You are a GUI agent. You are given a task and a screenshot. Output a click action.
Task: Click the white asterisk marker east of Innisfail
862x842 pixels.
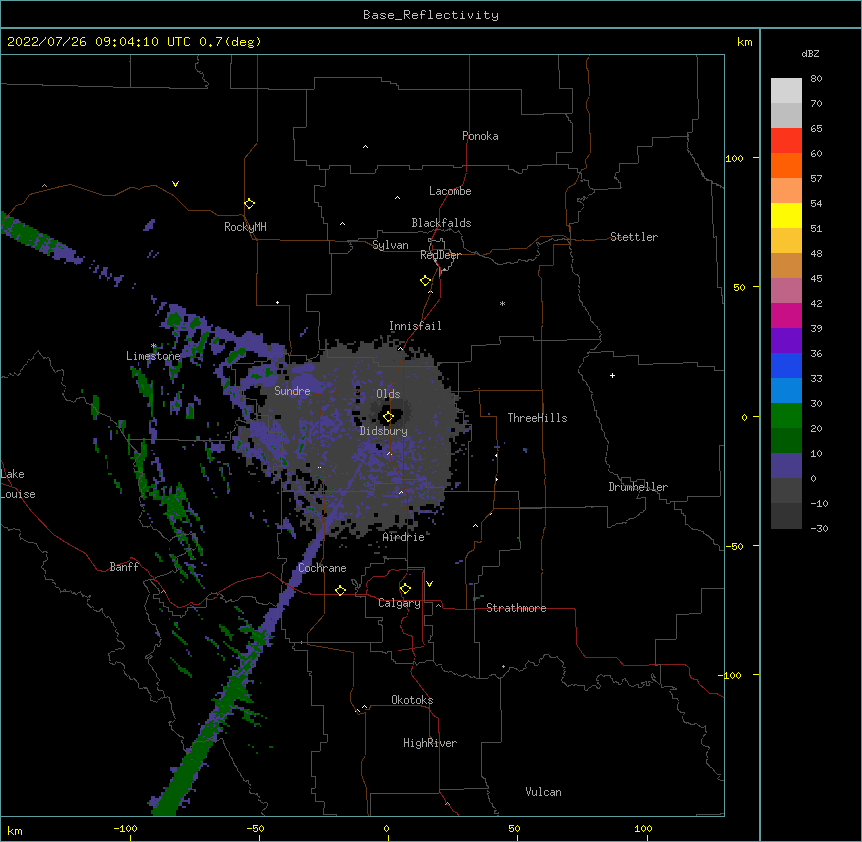(502, 303)
